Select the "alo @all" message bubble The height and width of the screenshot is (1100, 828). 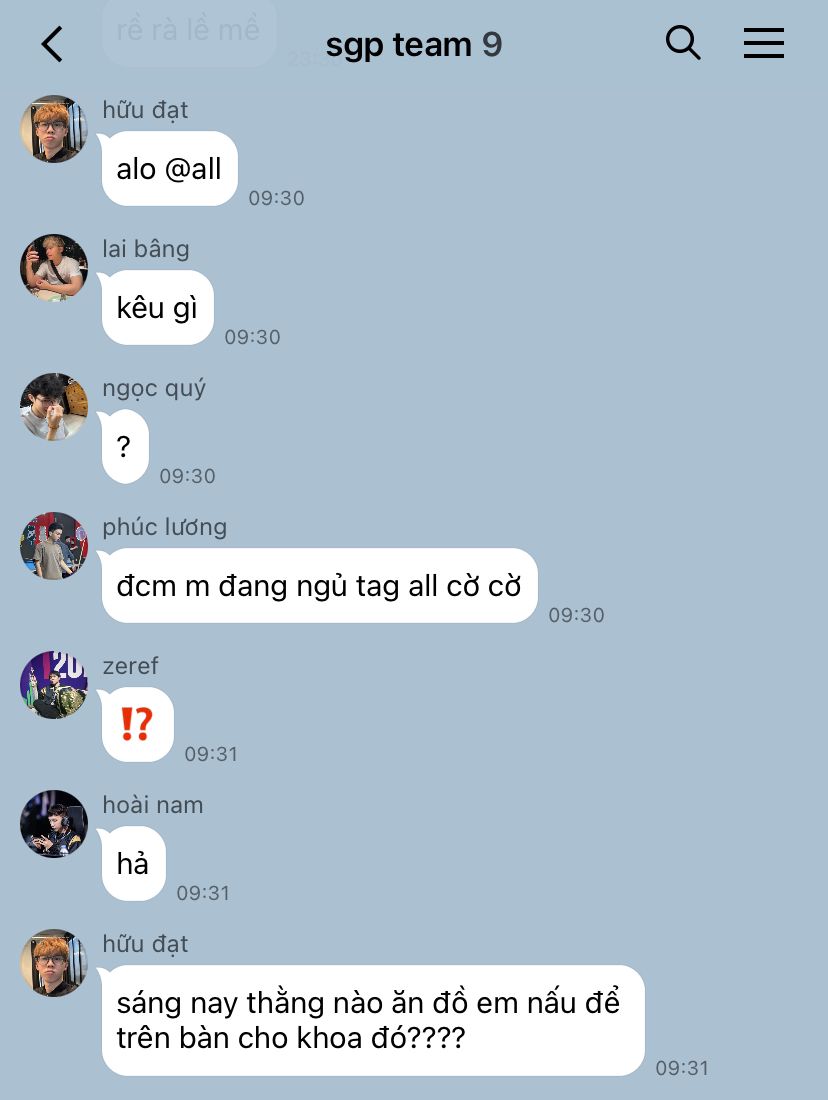click(169, 168)
